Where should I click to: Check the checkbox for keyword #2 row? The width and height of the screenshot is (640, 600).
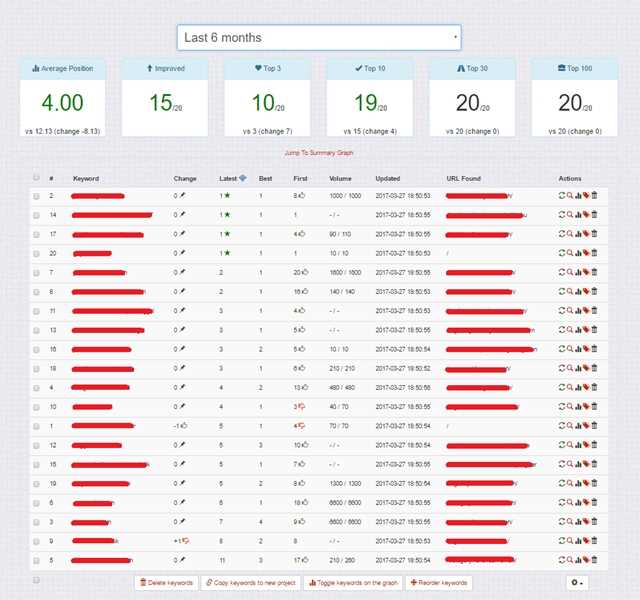pos(36,196)
